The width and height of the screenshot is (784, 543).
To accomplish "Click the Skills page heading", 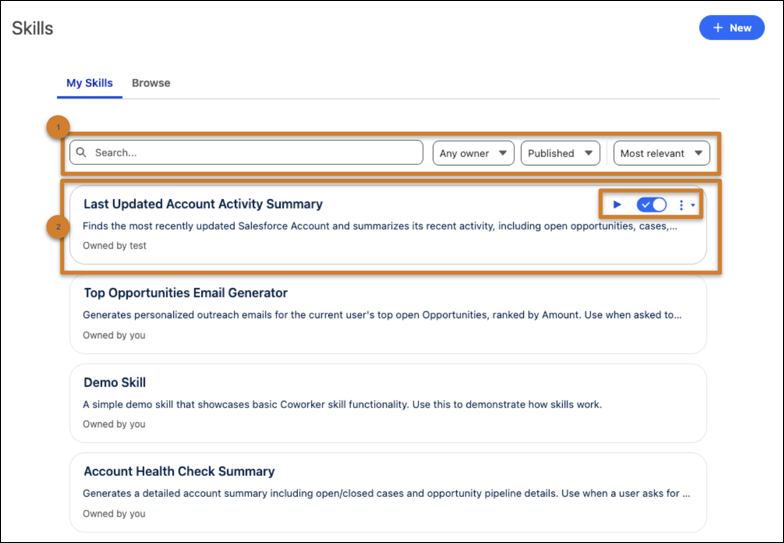I will coord(32,28).
